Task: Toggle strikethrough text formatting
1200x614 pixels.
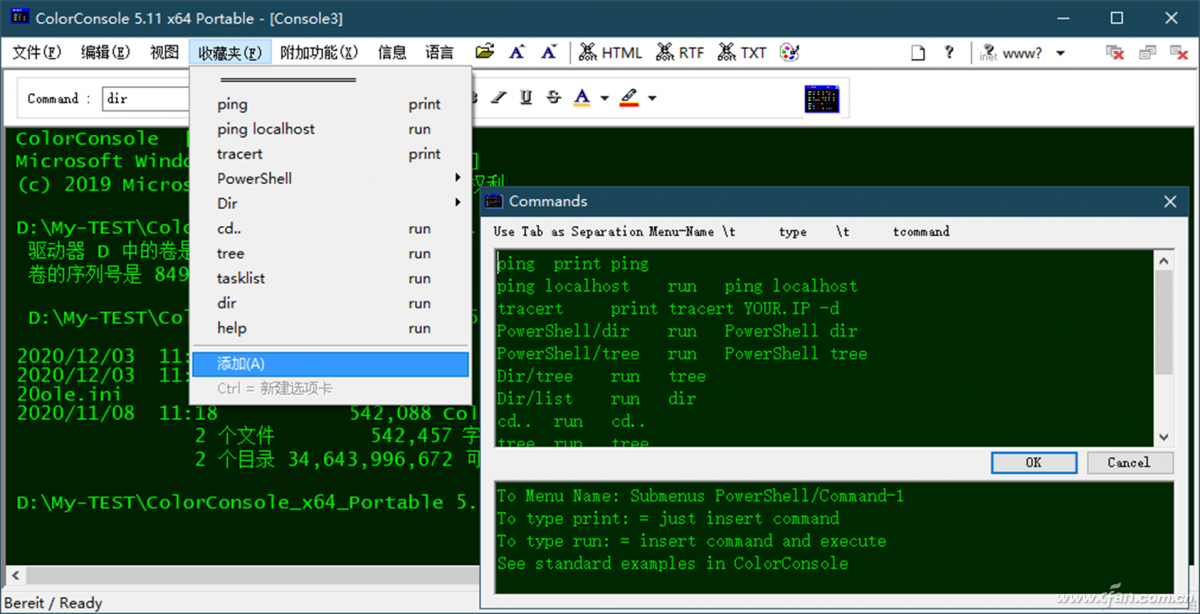Action: (553, 98)
